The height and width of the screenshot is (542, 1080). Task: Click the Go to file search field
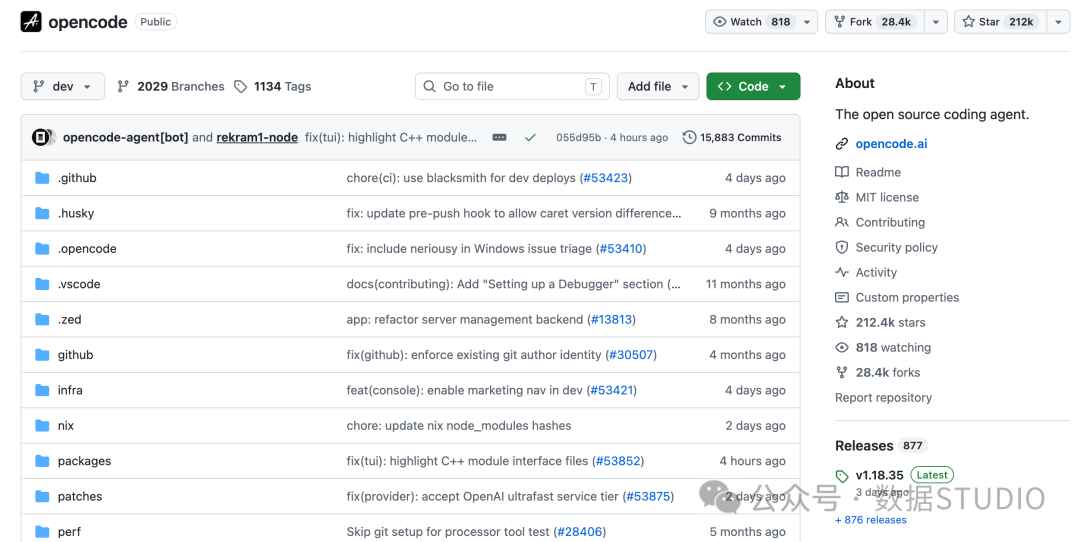[512, 86]
